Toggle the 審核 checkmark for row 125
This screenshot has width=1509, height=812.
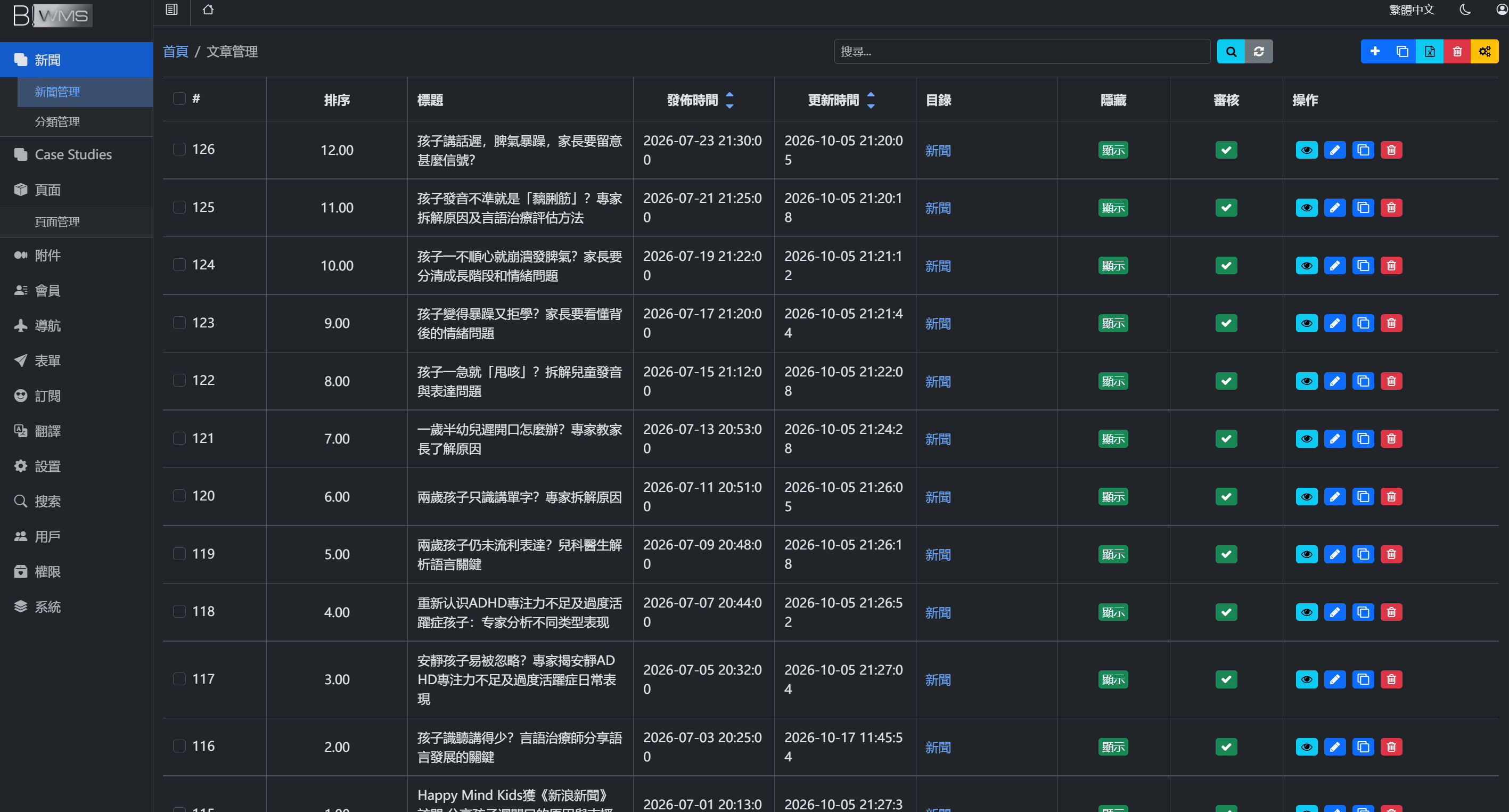coord(1226,208)
